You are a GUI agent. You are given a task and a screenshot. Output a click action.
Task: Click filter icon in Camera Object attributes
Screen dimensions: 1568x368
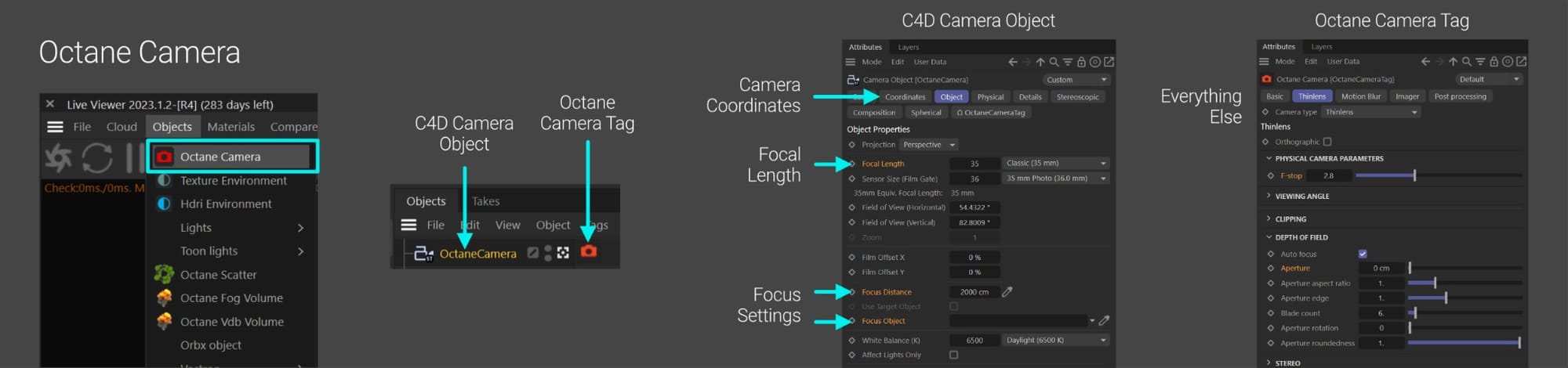[1068, 62]
